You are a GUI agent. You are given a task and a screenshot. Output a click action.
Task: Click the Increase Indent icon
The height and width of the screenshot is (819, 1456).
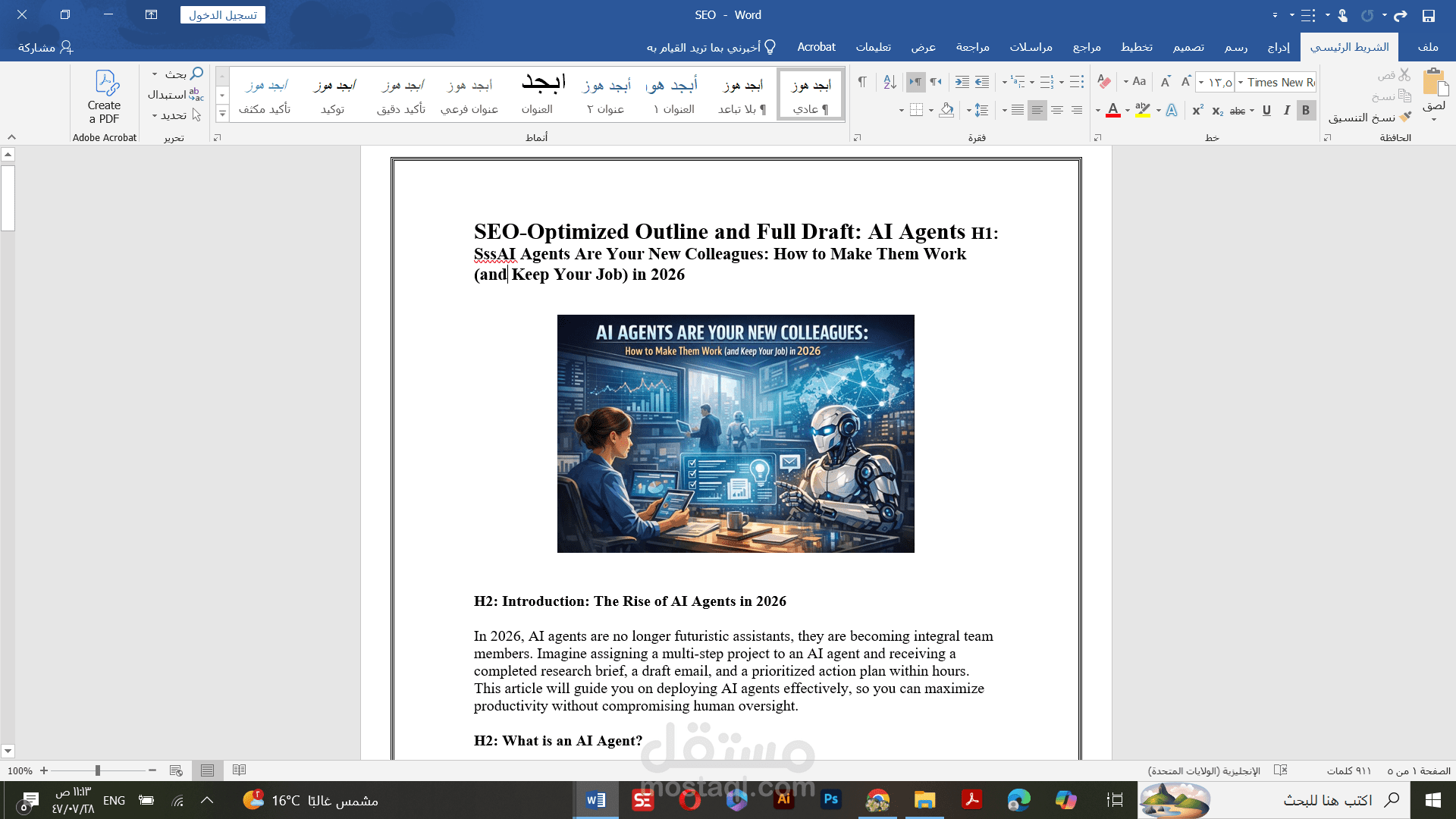[962, 82]
